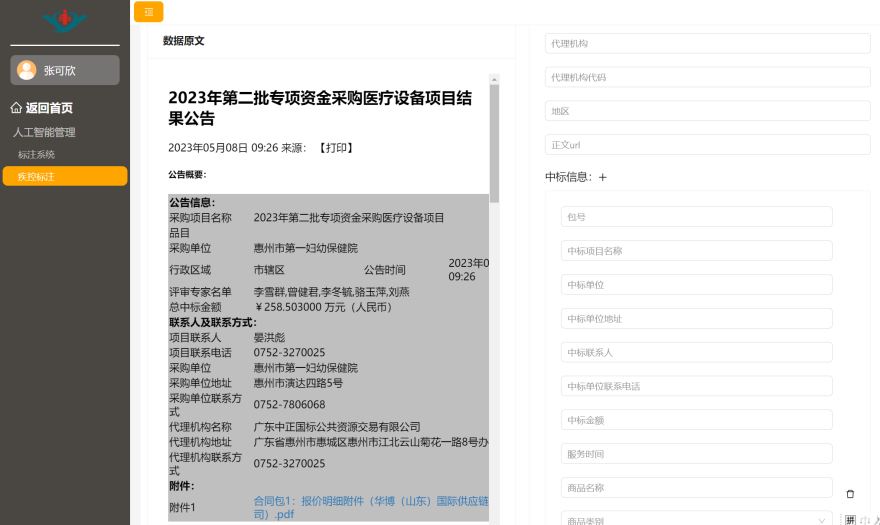Click the document scrollbar up arrow
Screen dimensions: 880x525
point(494,77)
